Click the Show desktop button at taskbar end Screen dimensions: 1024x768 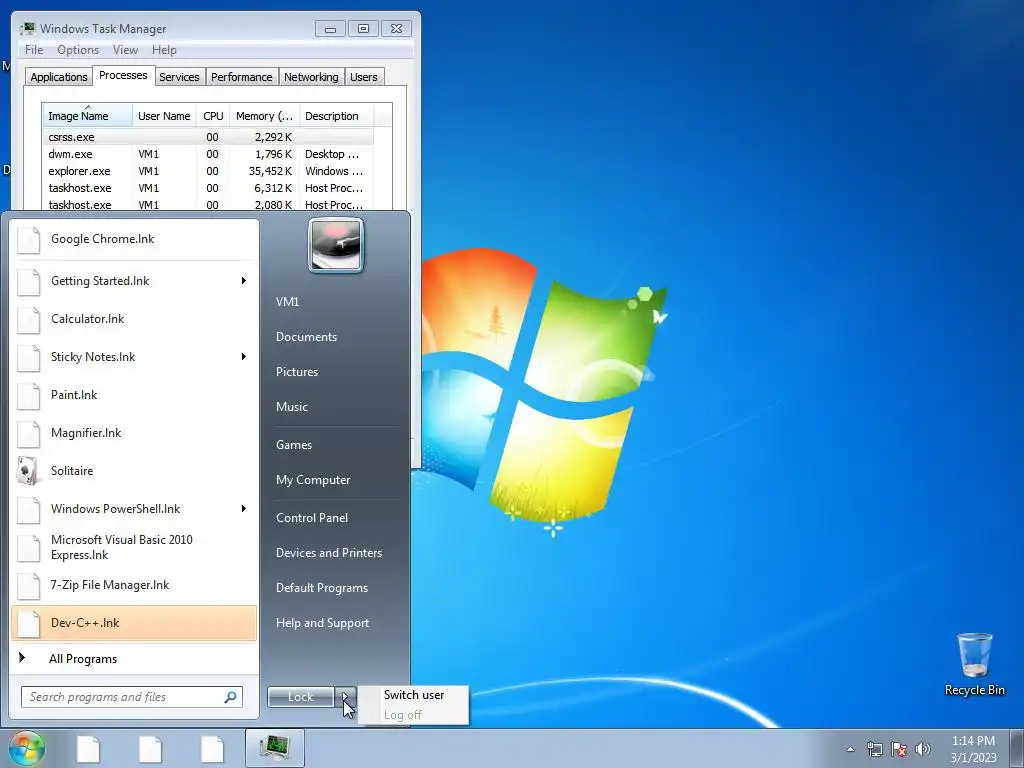pos(1017,749)
